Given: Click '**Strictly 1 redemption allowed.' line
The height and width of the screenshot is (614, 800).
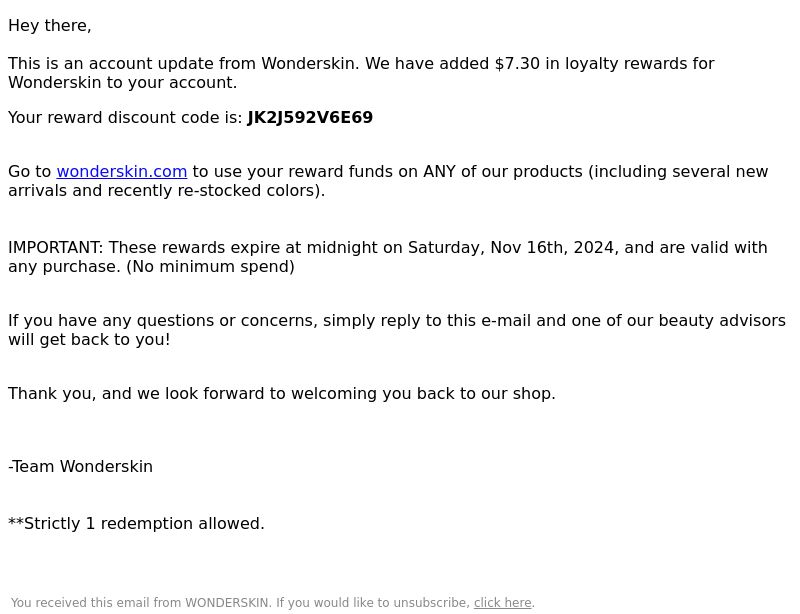Looking at the screenshot, I should pyautogui.click(x=136, y=524).
